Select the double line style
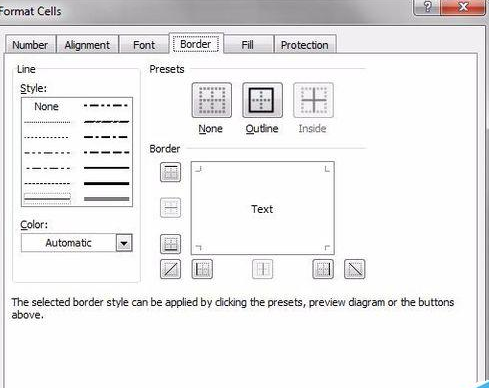 click(x=47, y=199)
